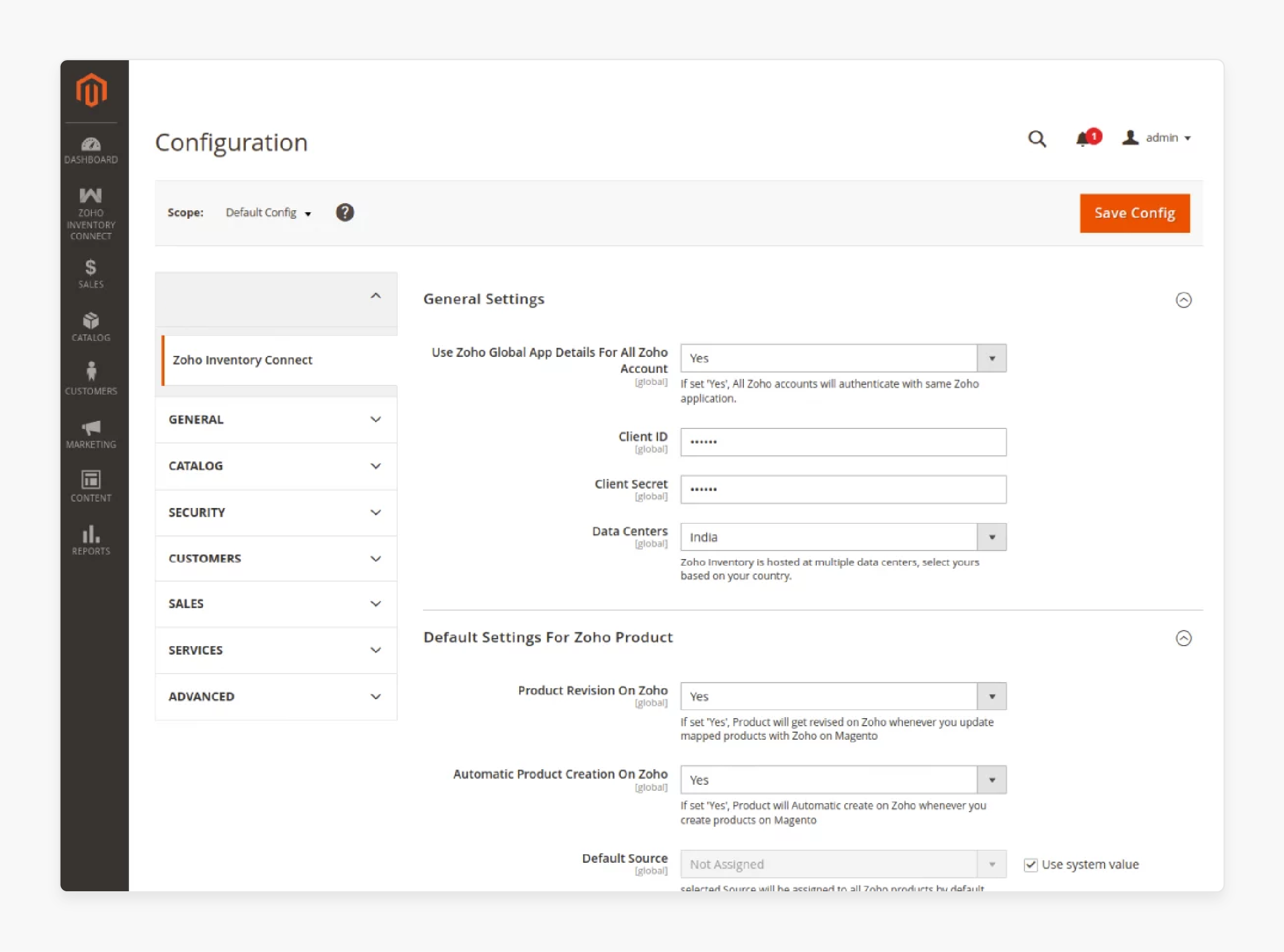The width and height of the screenshot is (1284, 952).
Task: Expand the SERVICES configuration section
Action: point(276,650)
